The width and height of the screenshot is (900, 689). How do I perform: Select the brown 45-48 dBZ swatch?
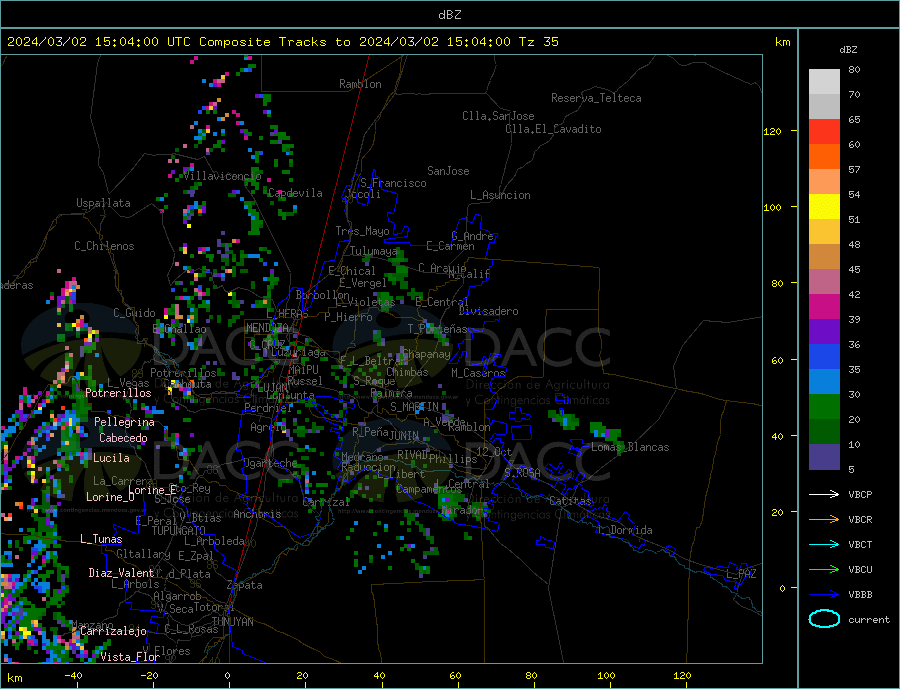pyautogui.click(x=824, y=257)
